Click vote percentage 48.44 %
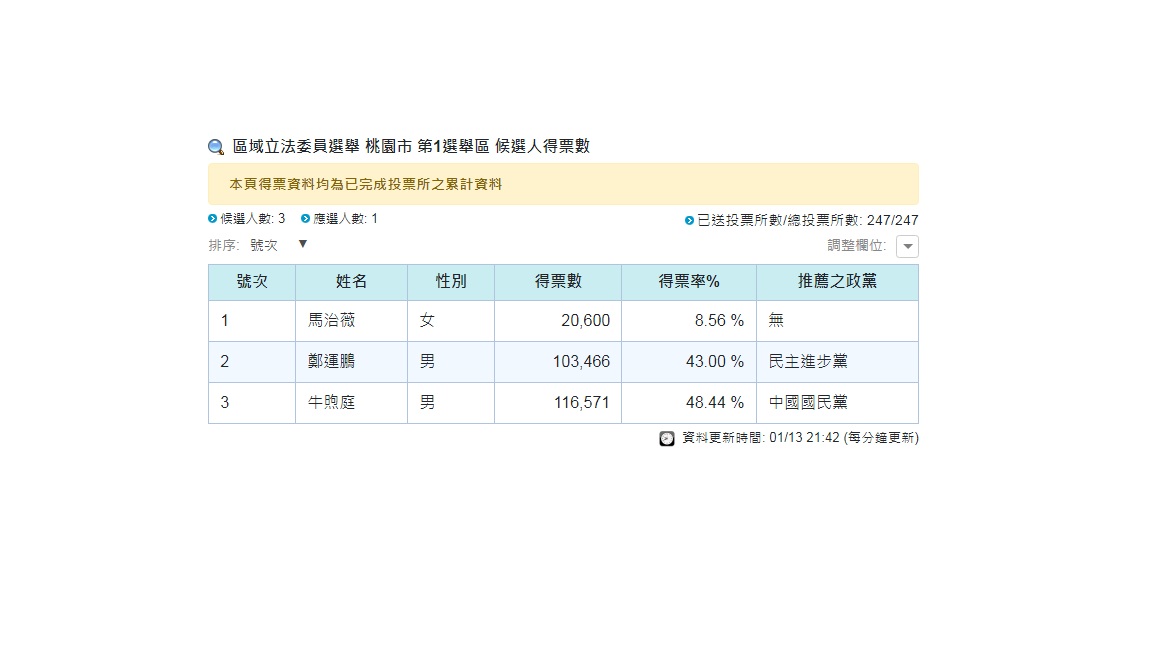 715,403
